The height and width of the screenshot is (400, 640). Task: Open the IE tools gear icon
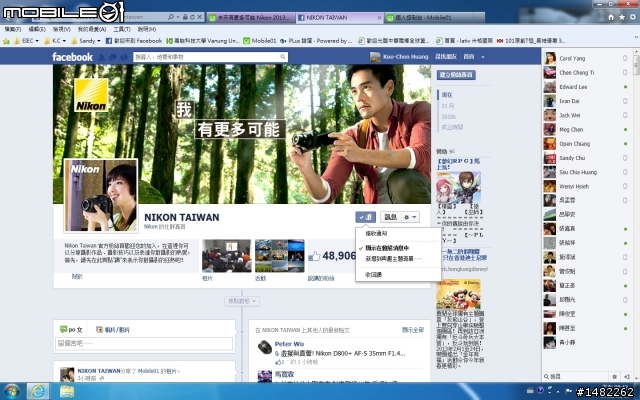tap(633, 17)
